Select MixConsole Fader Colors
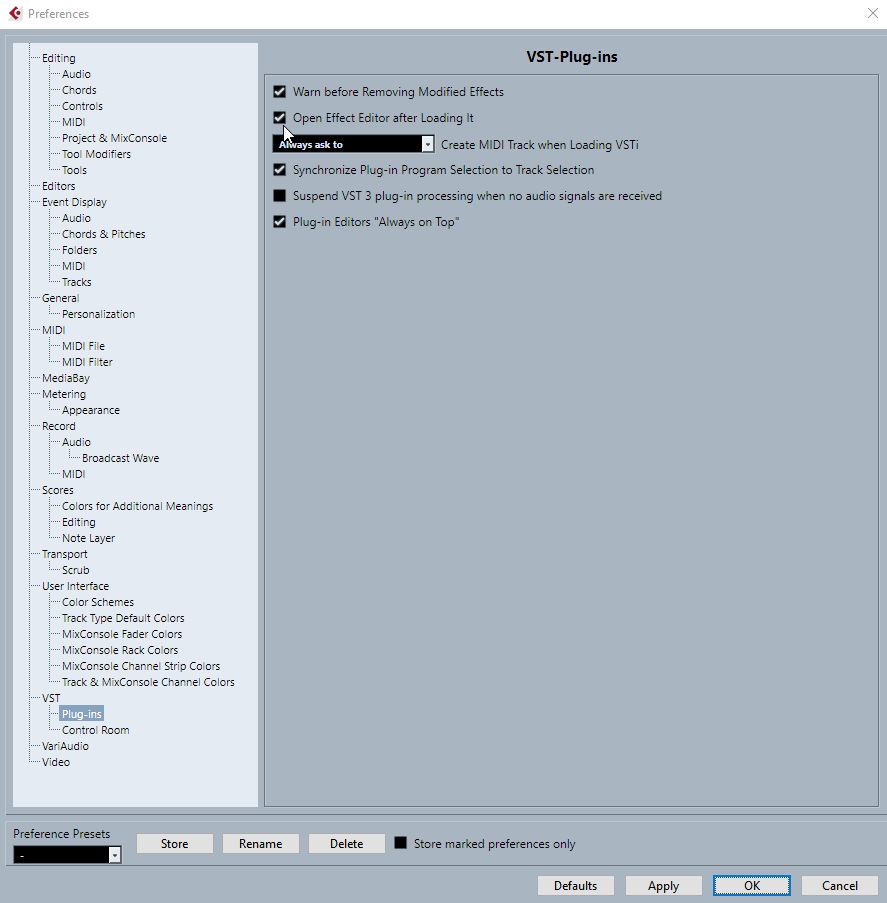 (122, 634)
